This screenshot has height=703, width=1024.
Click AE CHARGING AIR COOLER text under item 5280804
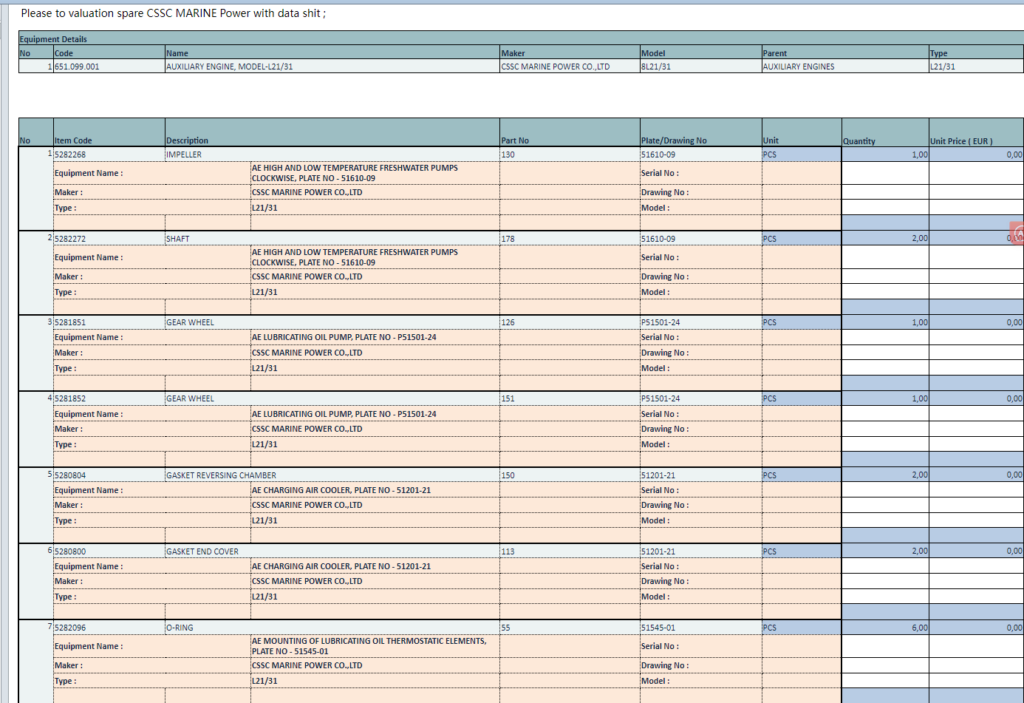(341, 490)
